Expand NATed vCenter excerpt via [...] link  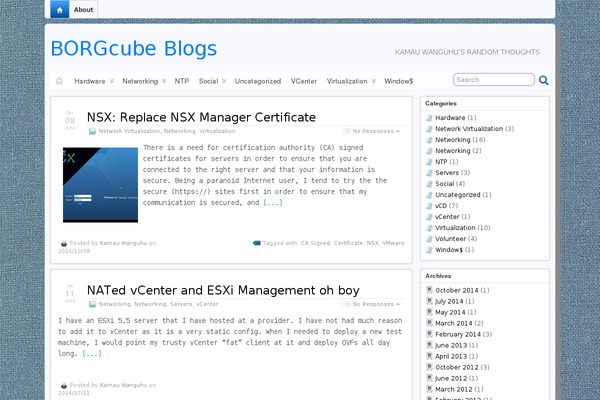92,353
